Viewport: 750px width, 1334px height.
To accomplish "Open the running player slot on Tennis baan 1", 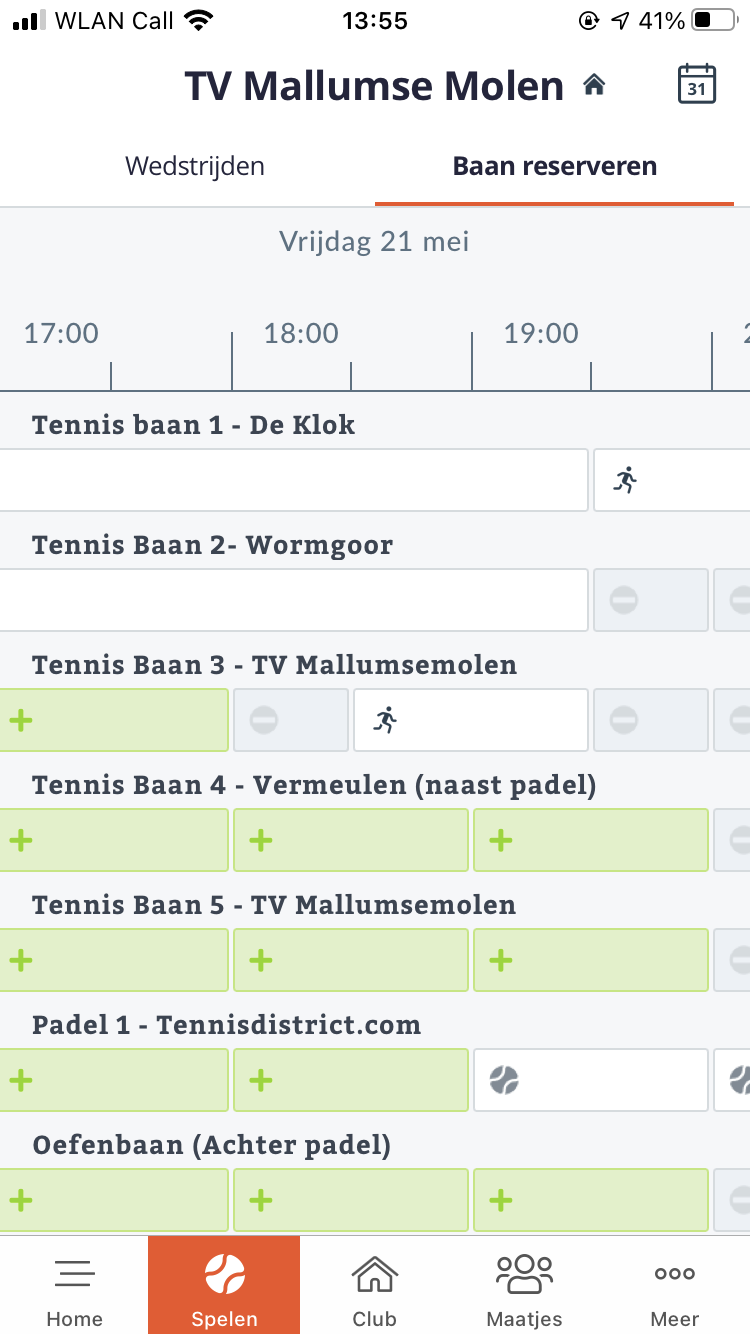I will point(671,480).
